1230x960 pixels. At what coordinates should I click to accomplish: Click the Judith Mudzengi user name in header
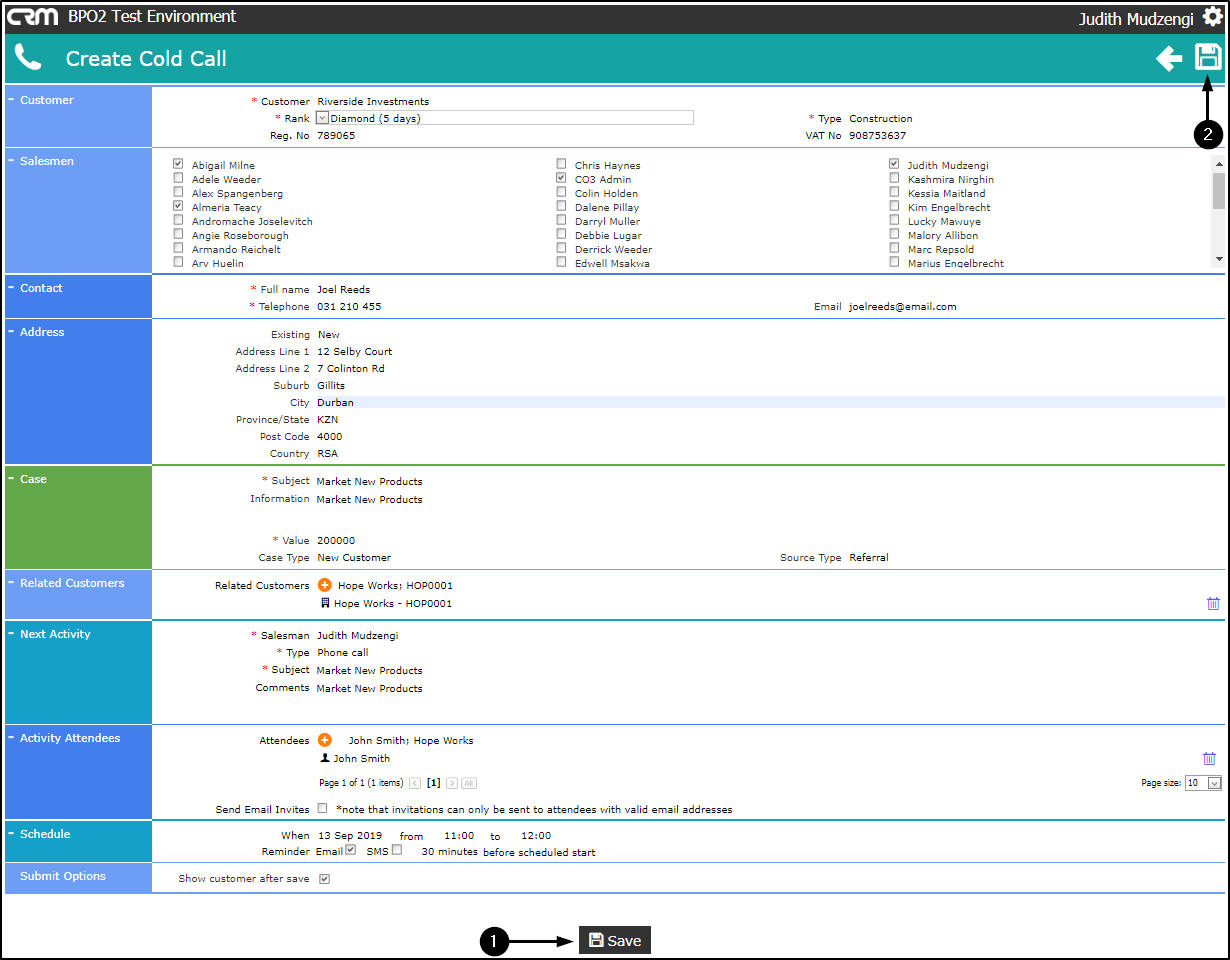[x=1136, y=18]
